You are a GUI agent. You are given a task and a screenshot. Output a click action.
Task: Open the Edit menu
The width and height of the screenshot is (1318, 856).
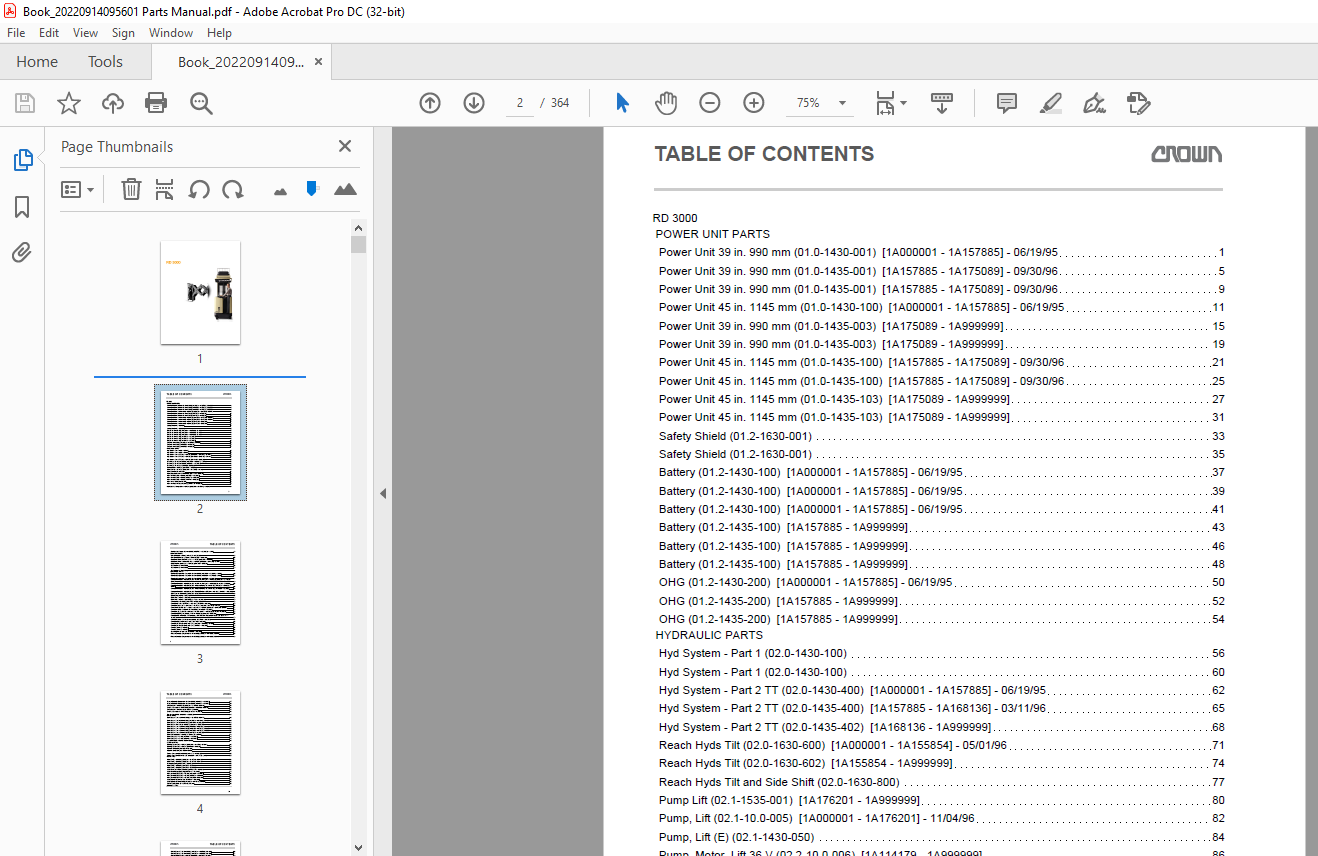(49, 33)
